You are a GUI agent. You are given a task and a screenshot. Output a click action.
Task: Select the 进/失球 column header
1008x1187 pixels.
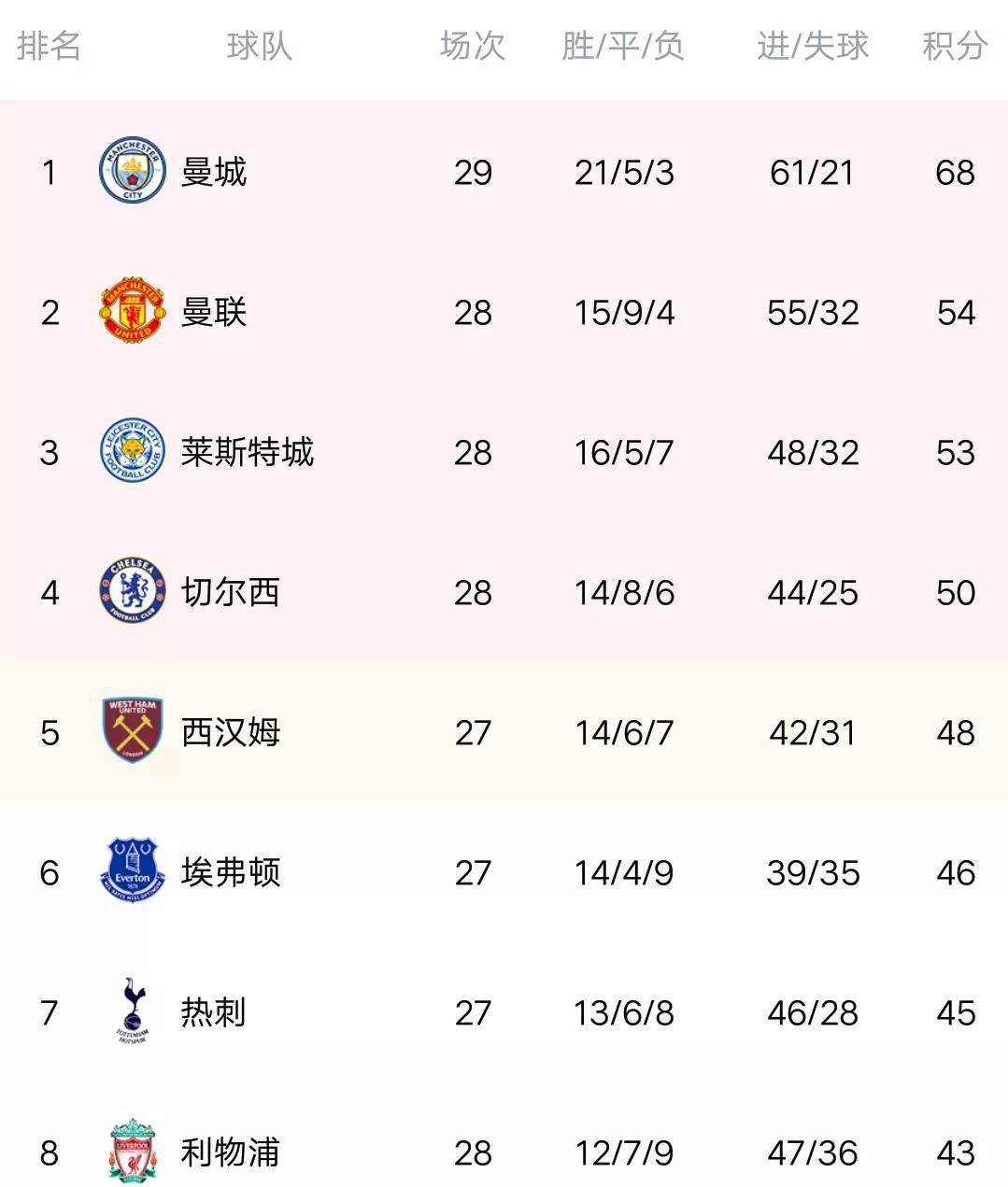tap(813, 46)
